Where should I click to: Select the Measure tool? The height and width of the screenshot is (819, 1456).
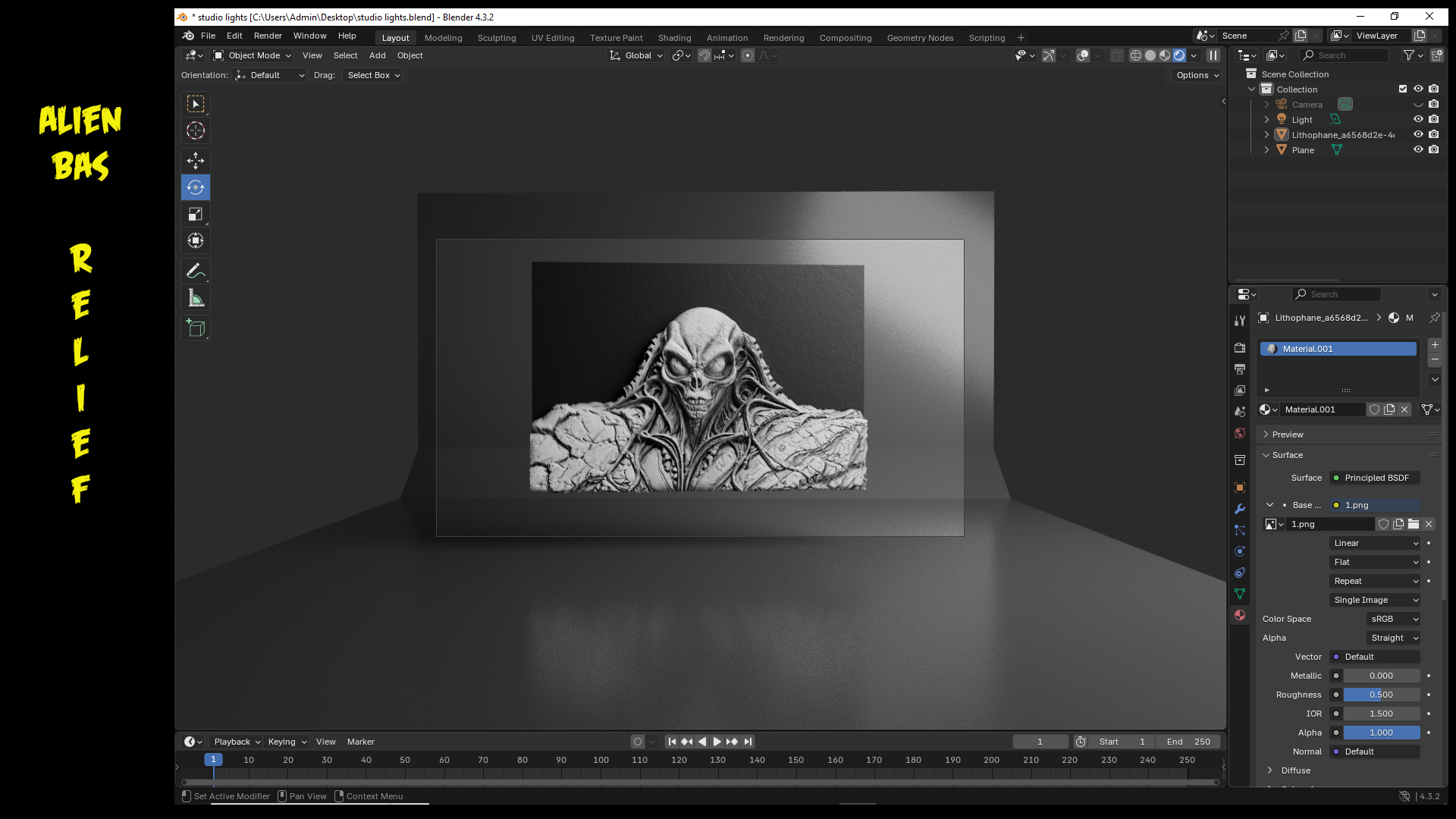point(196,298)
